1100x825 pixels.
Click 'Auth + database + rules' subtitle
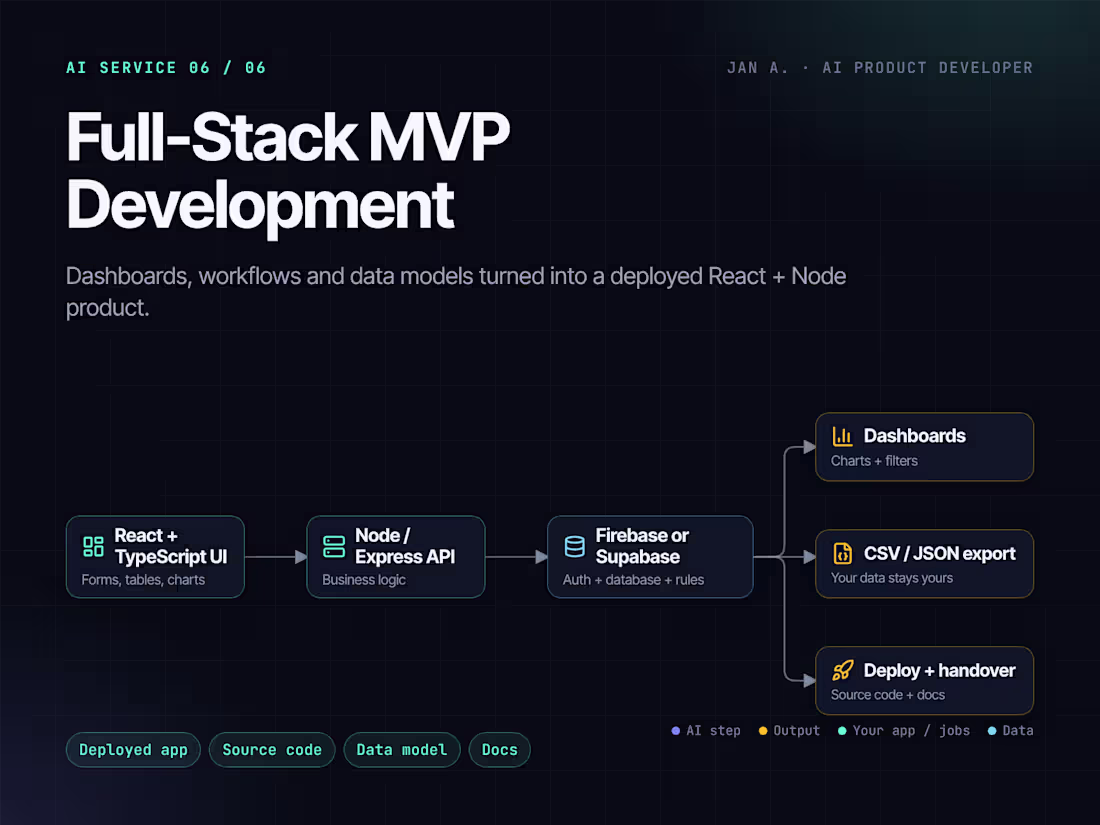point(633,580)
